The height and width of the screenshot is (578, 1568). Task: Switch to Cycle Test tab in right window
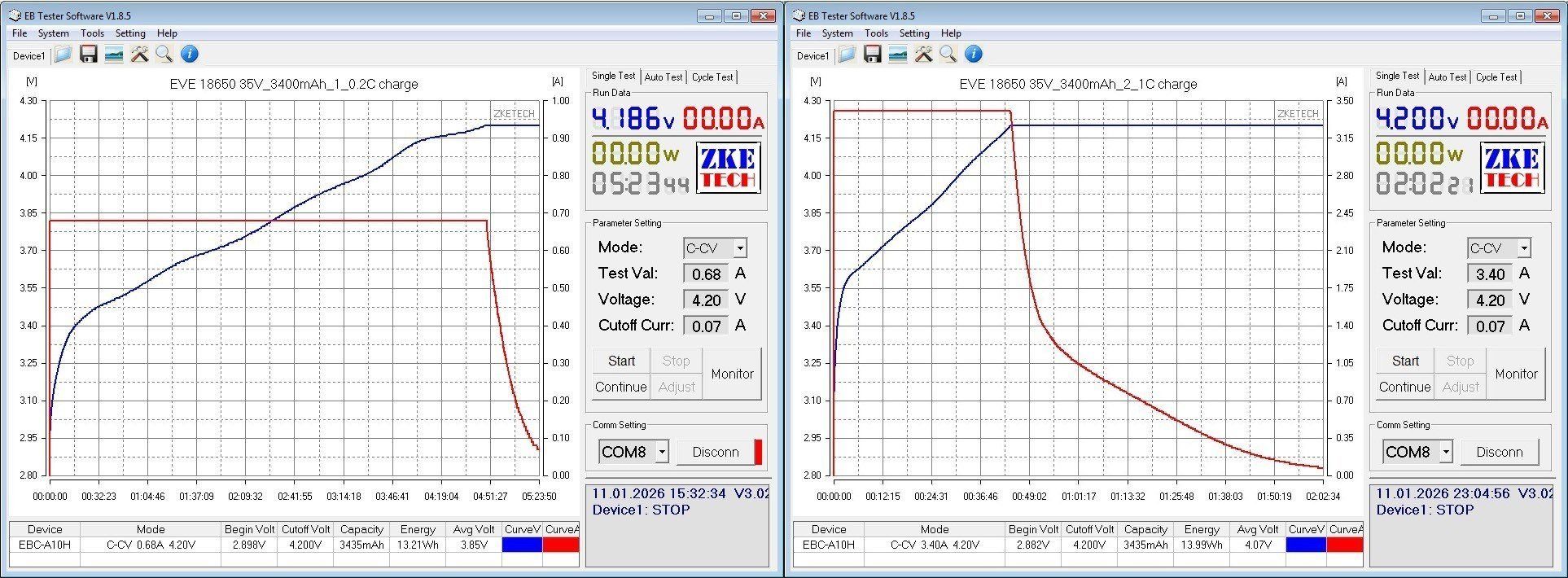[x=1496, y=77]
